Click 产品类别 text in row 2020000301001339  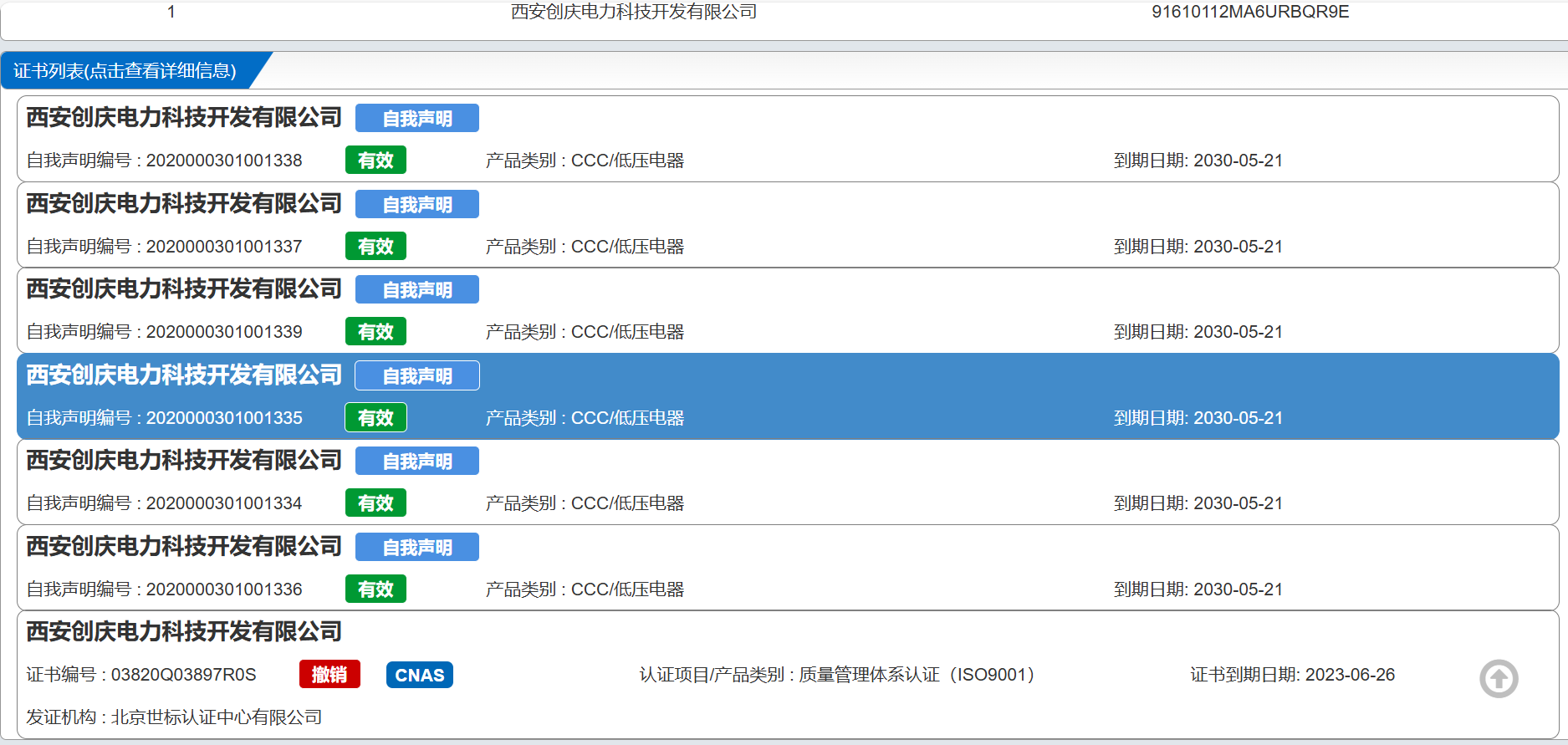pos(585,332)
